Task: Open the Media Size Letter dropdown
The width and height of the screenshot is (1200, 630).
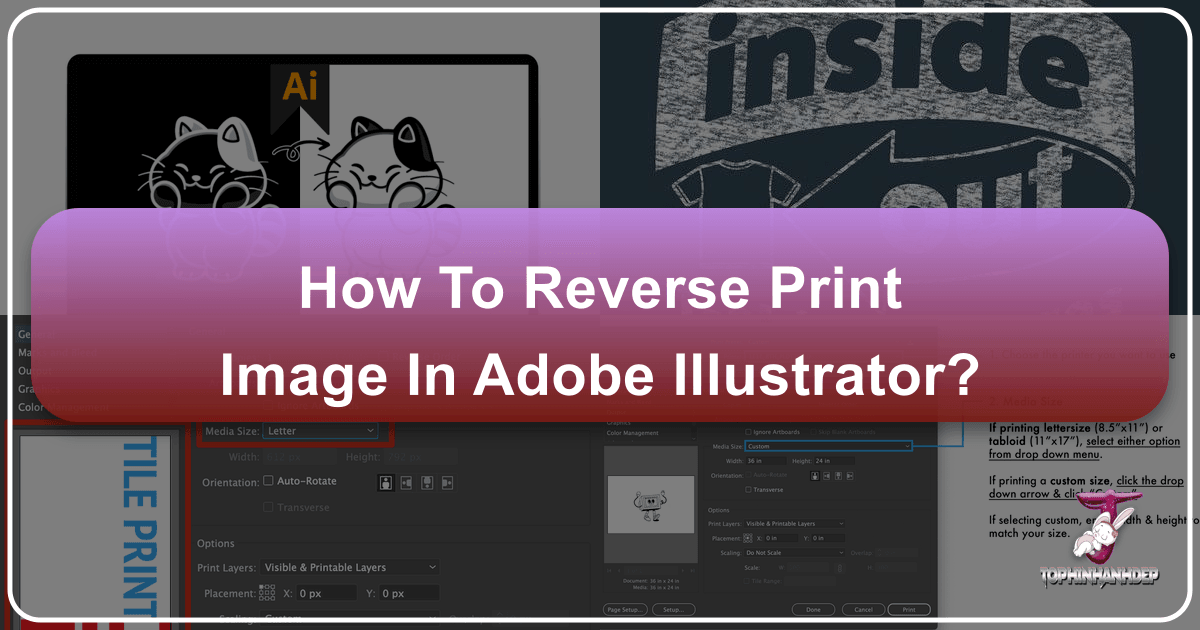Action: (x=320, y=430)
